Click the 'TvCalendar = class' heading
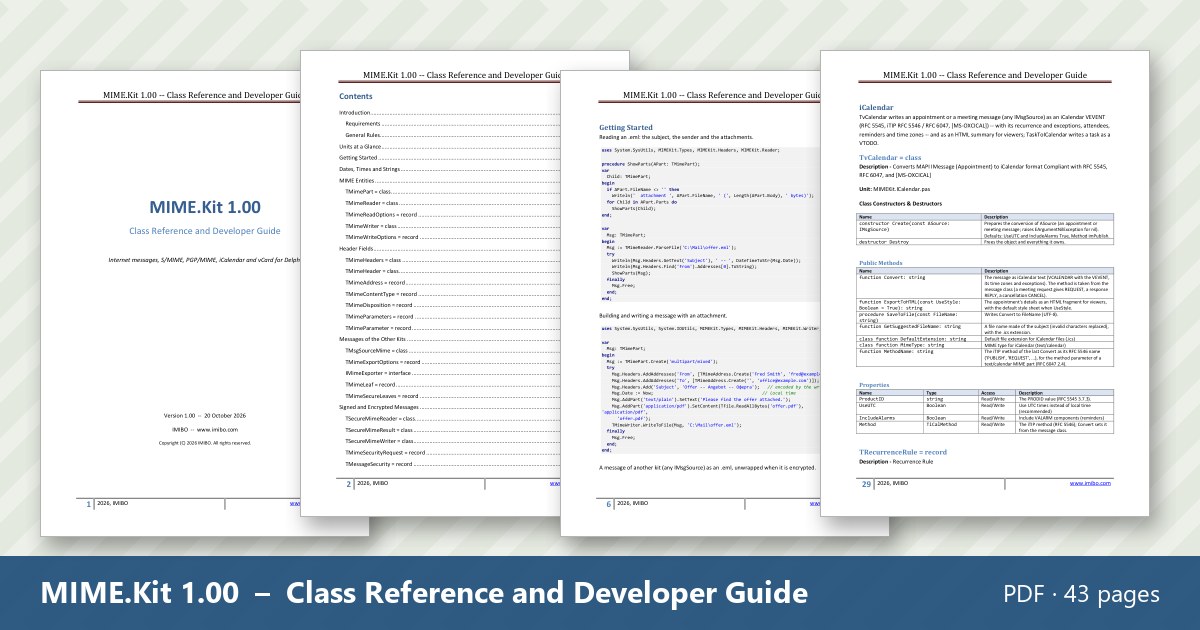Image resolution: width=1200 pixels, height=630 pixels. click(890, 157)
